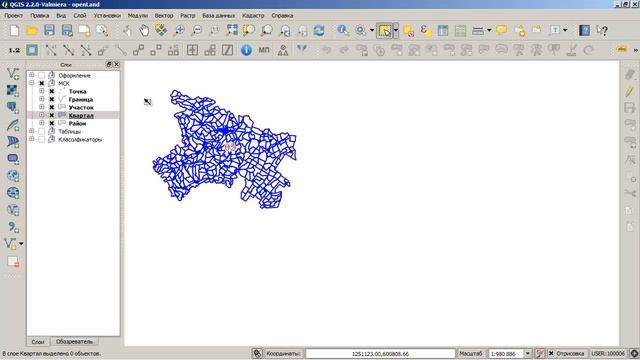
Task: Click the blue info circle icon
Action: [246, 50]
